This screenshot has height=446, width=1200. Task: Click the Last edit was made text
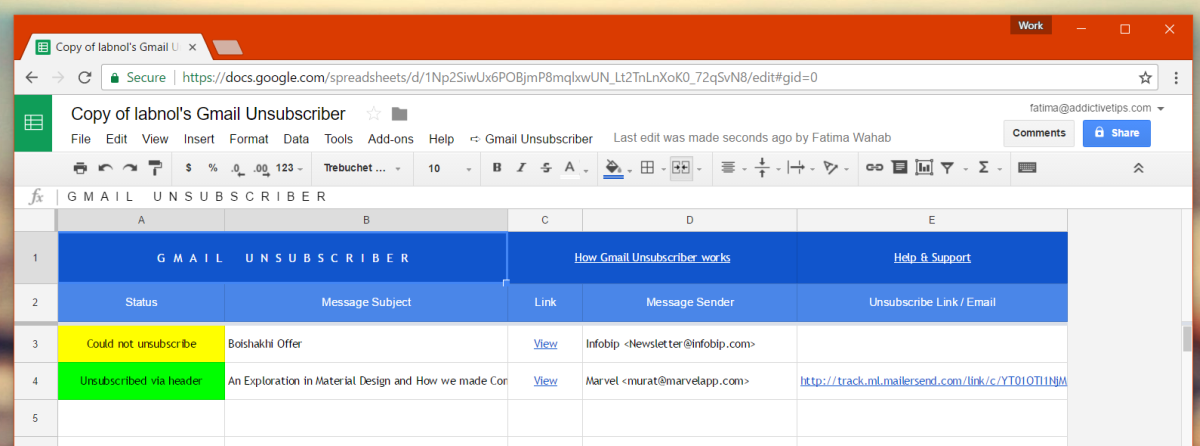click(x=752, y=139)
